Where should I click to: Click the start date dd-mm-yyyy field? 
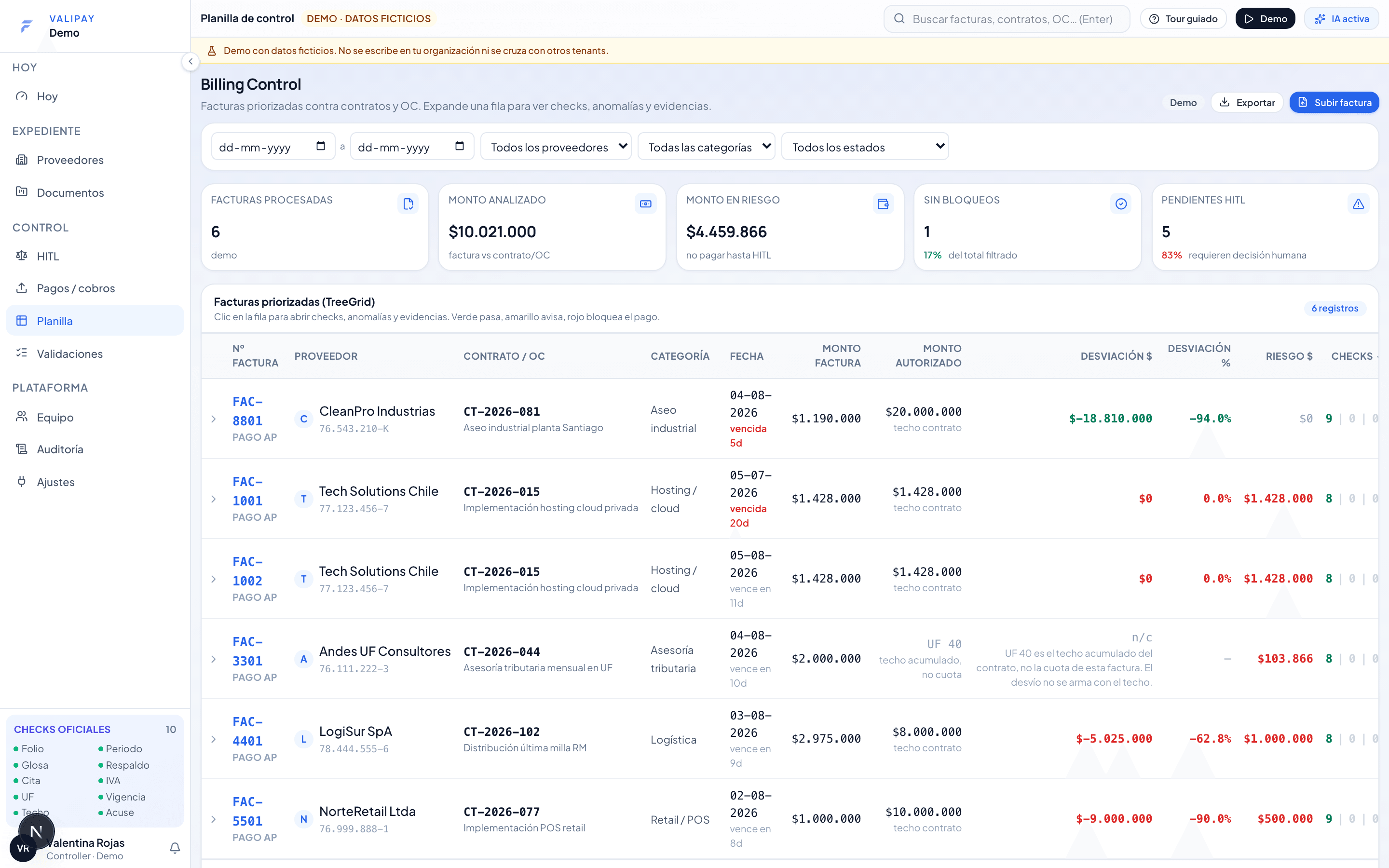pos(273,147)
